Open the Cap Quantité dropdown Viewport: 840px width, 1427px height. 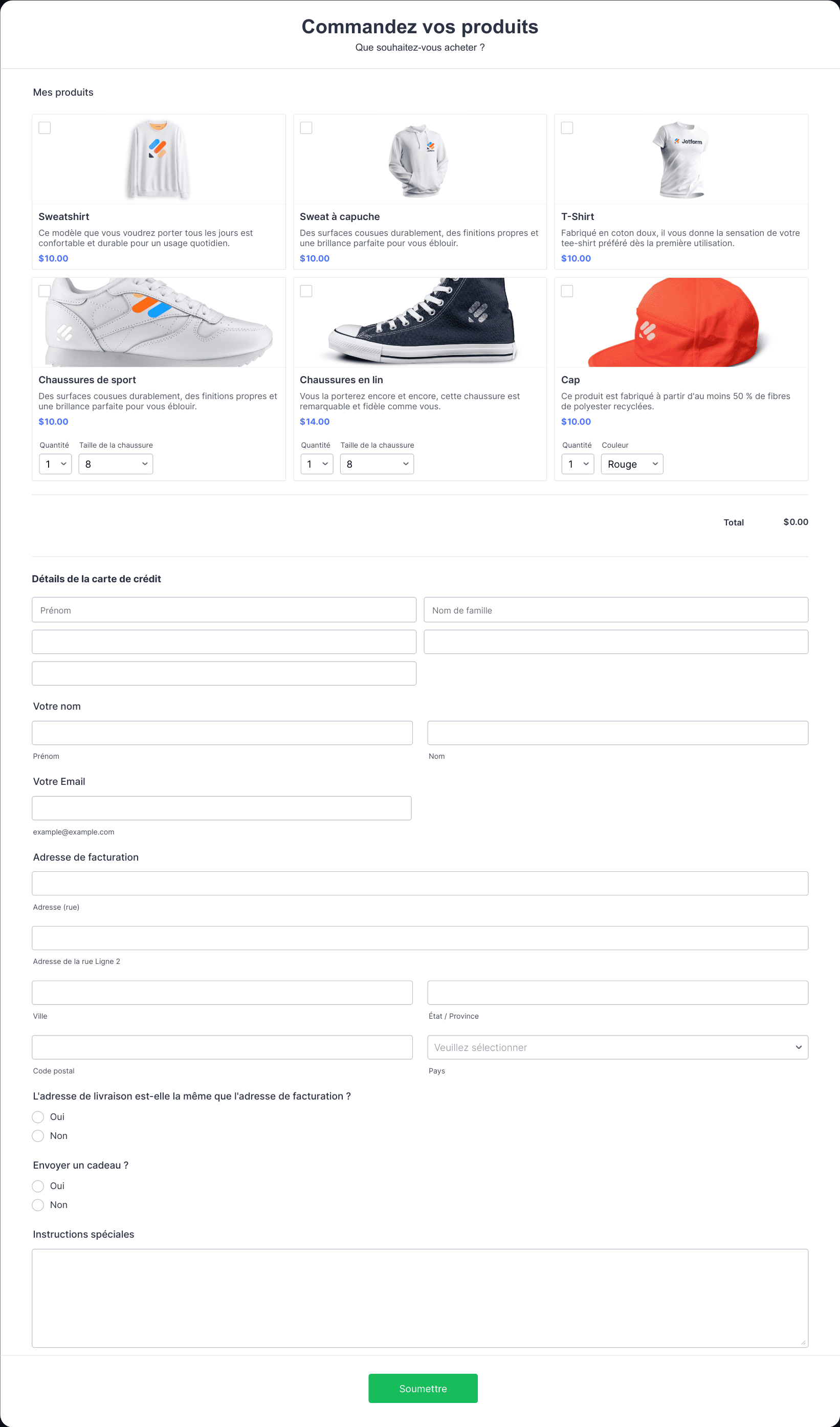(x=578, y=465)
